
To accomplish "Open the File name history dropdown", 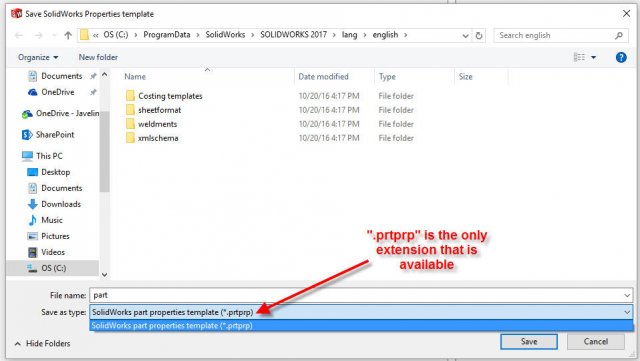I will coord(627,295).
